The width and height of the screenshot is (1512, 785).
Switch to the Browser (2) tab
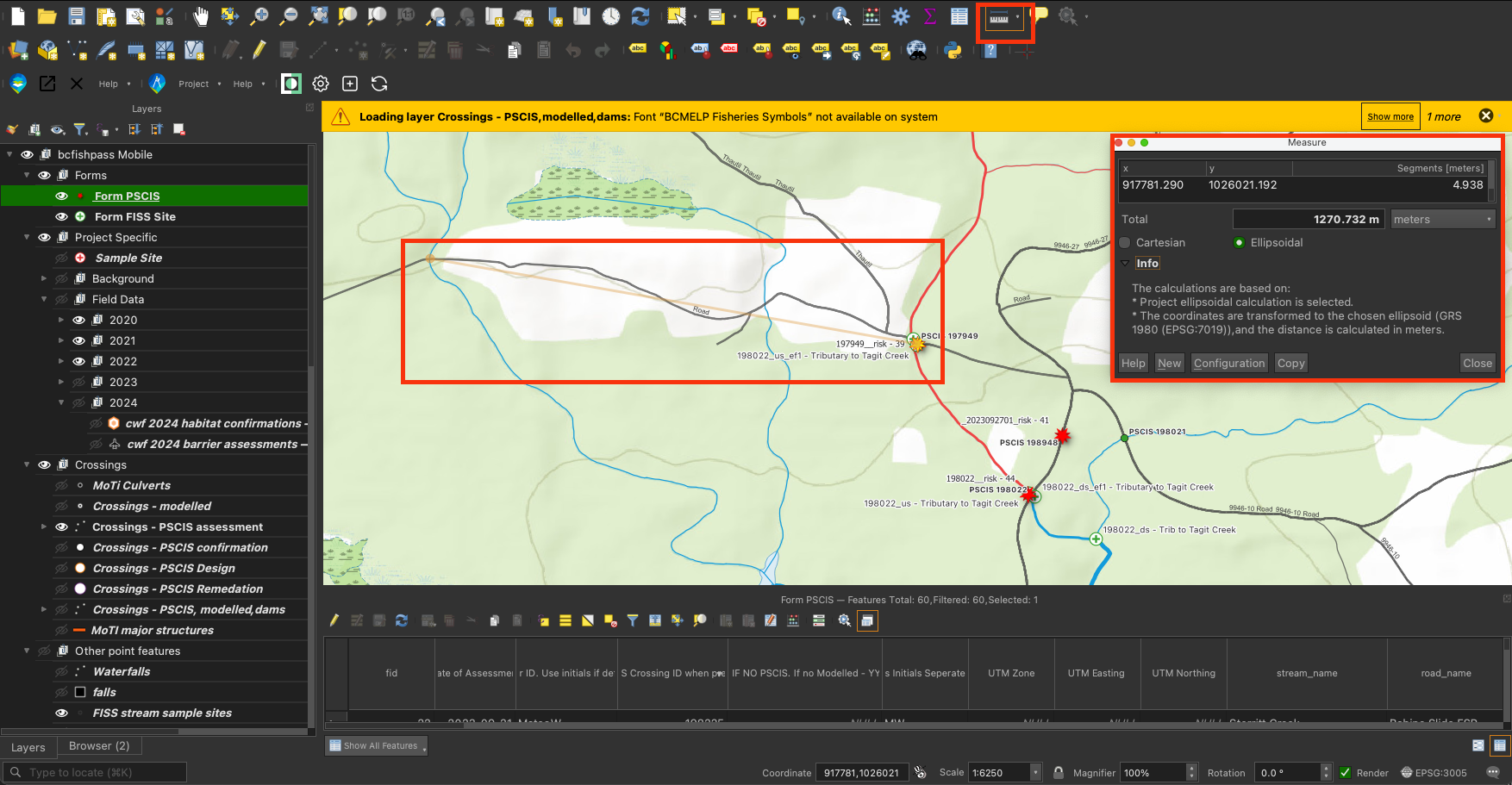(x=99, y=746)
